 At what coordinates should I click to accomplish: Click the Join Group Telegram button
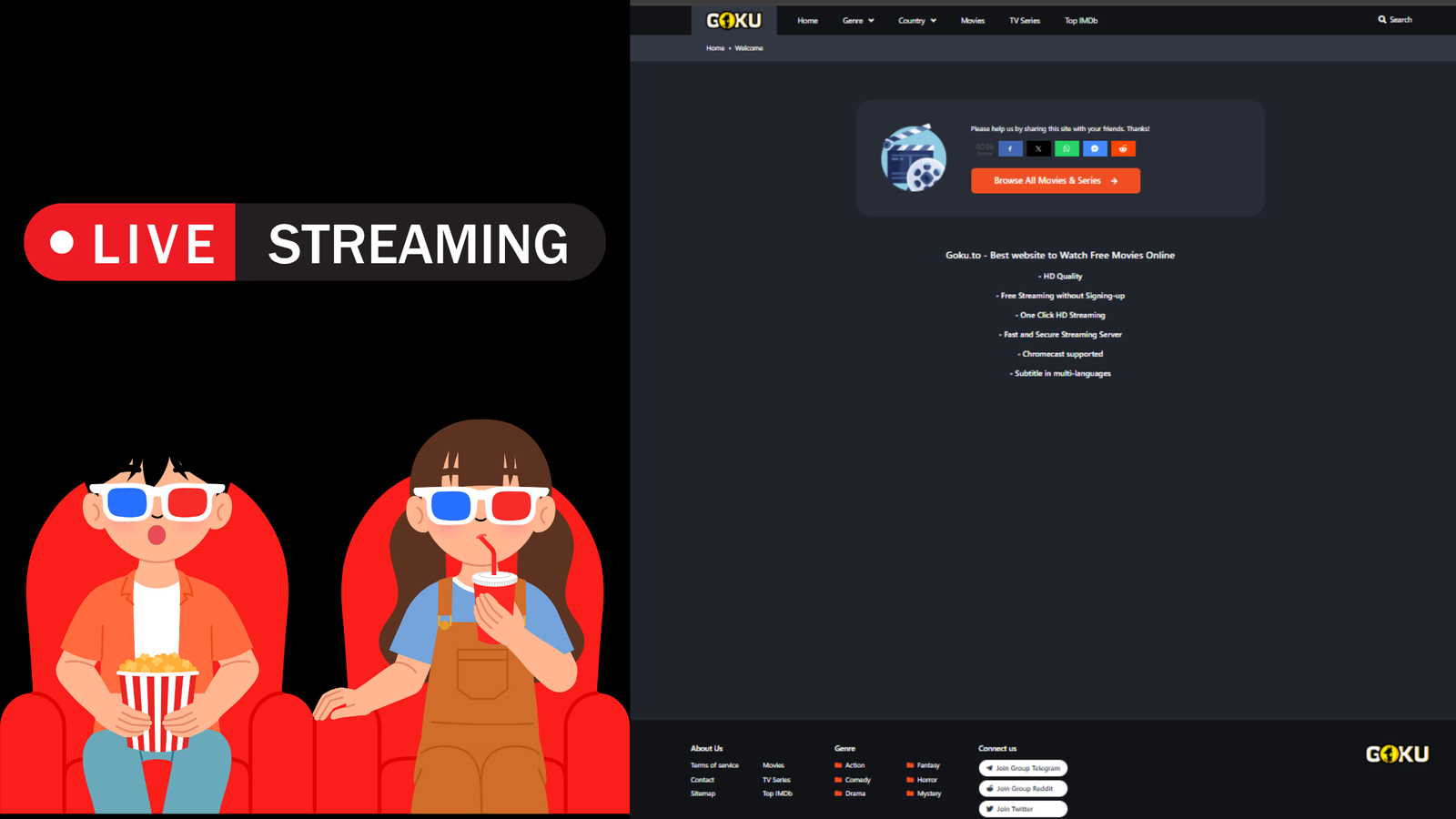pos(1023,768)
